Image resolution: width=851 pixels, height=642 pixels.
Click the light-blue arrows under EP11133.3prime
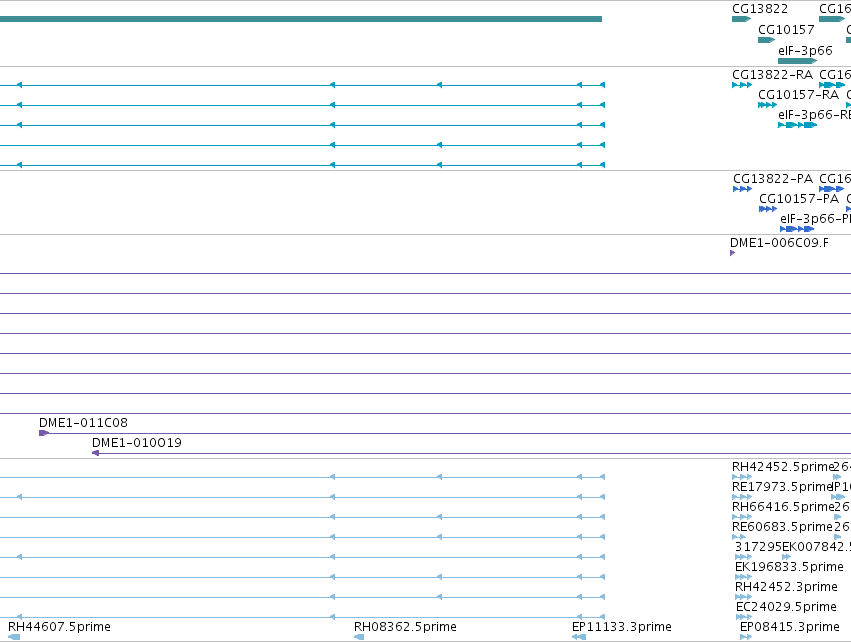pos(579,637)
